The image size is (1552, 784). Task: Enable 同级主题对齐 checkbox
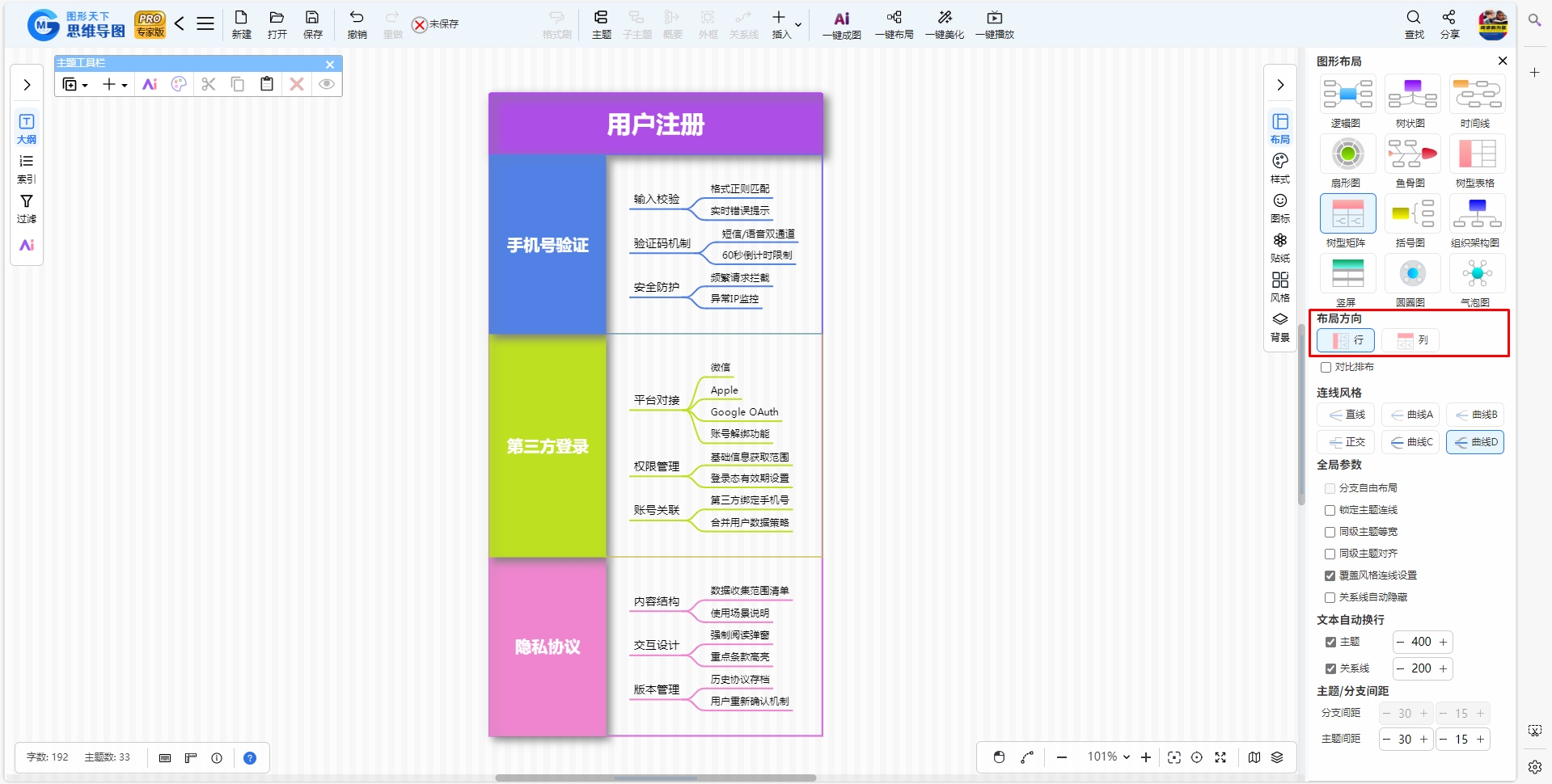coord(1330,554)
